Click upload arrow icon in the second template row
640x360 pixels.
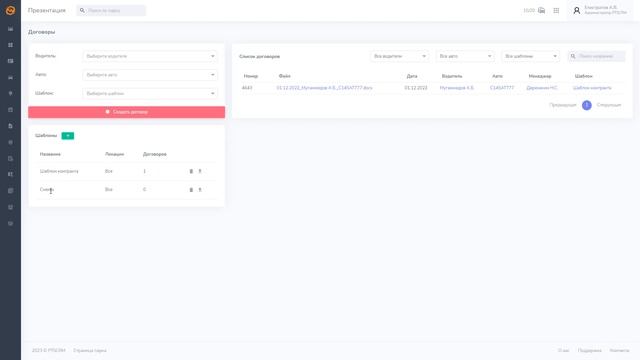click(x=200, y=190)
